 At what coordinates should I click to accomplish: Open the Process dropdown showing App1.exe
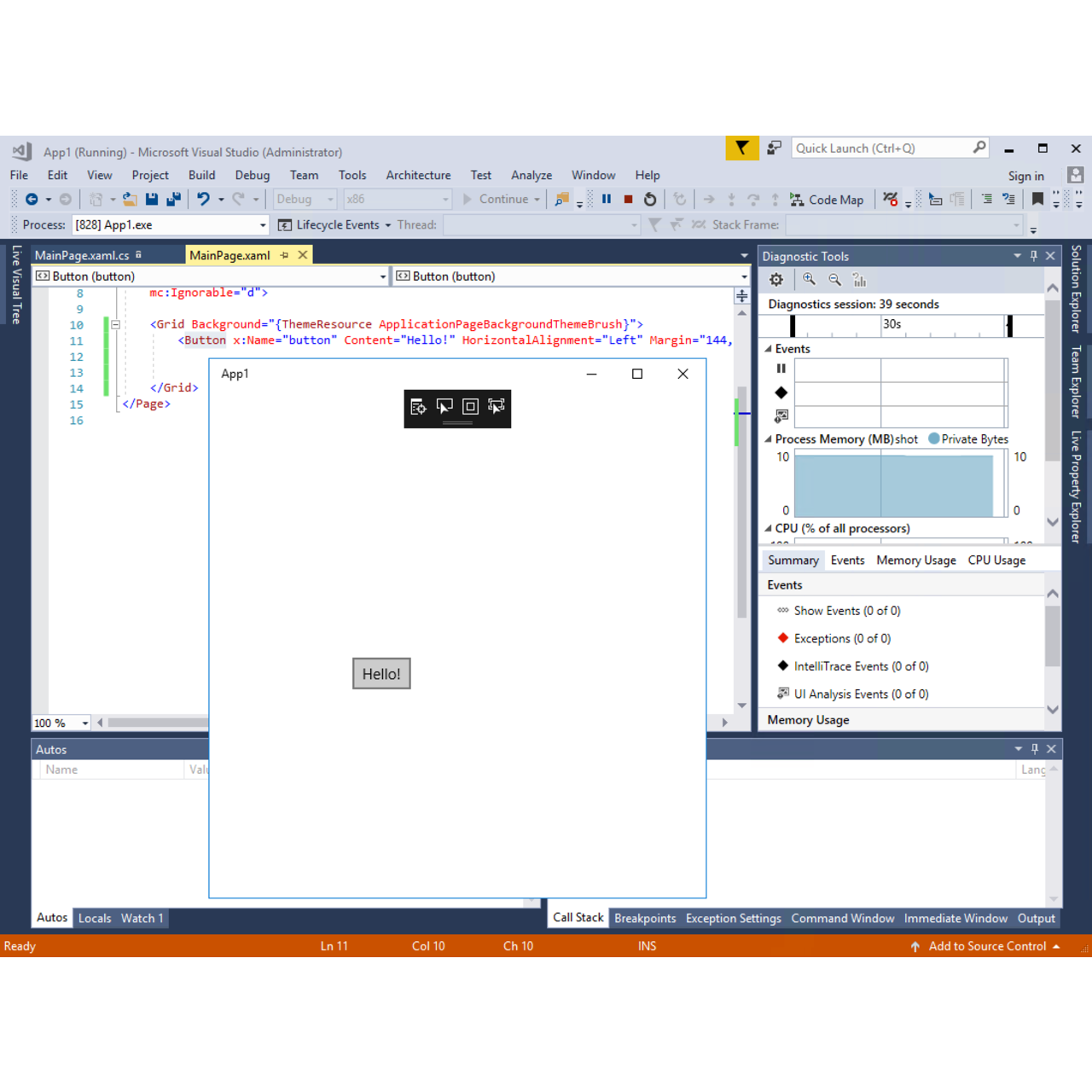click(x=262, y=224)
